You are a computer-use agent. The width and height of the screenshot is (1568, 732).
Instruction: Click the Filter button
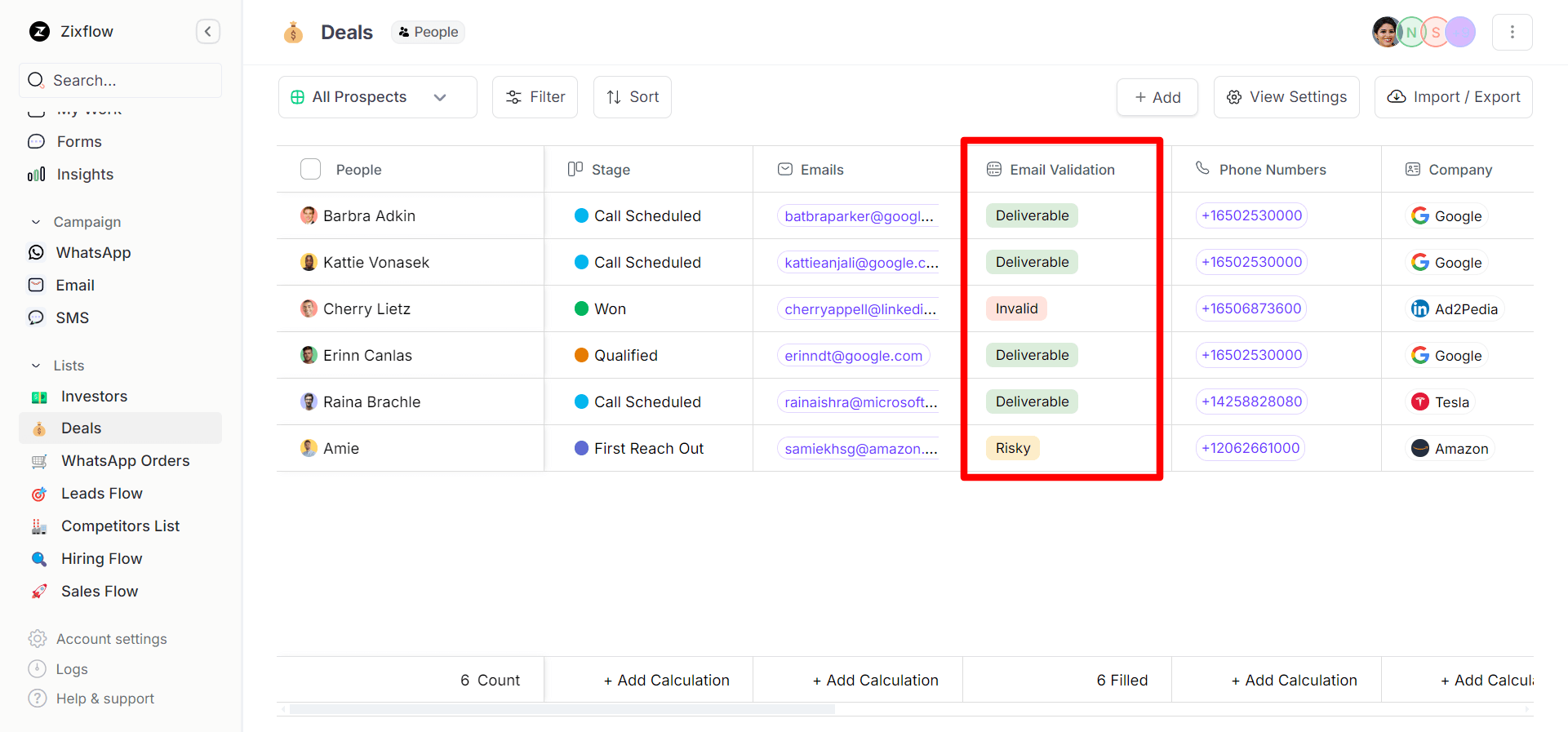[x=535, y=97]
